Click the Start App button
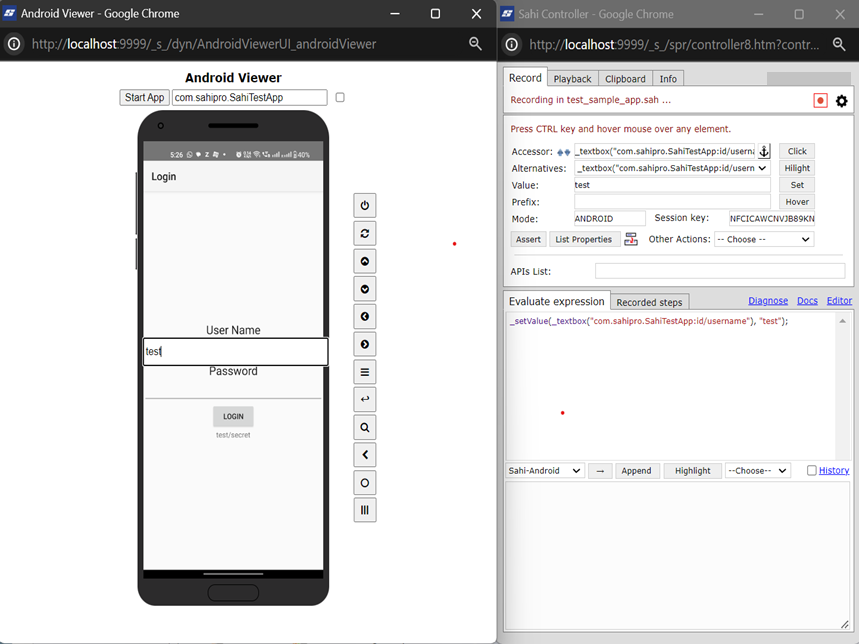Screen dimensions: 859x644 pyautogui.click(x=144, y=98)
